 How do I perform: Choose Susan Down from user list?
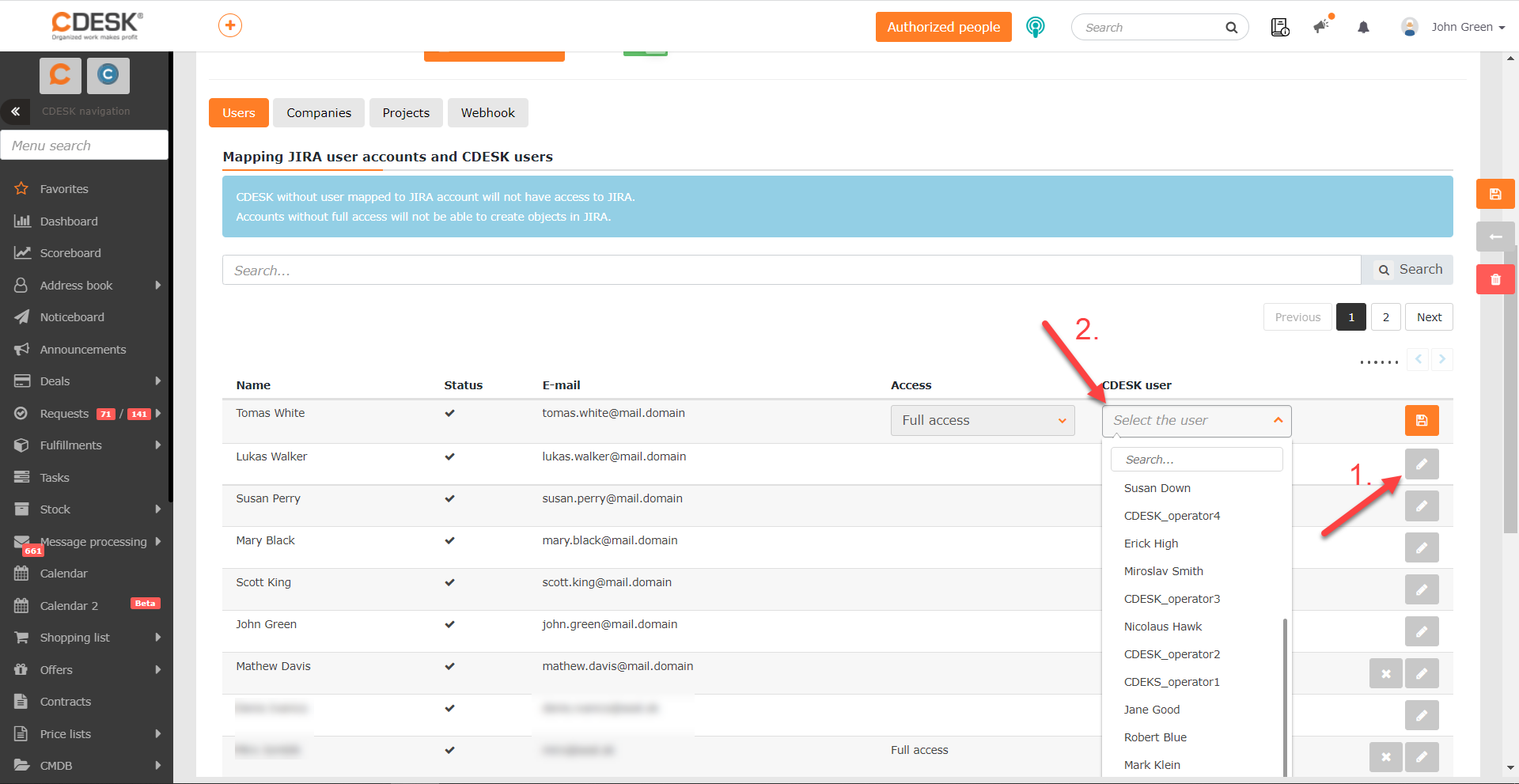click(x=1157, y=488)
